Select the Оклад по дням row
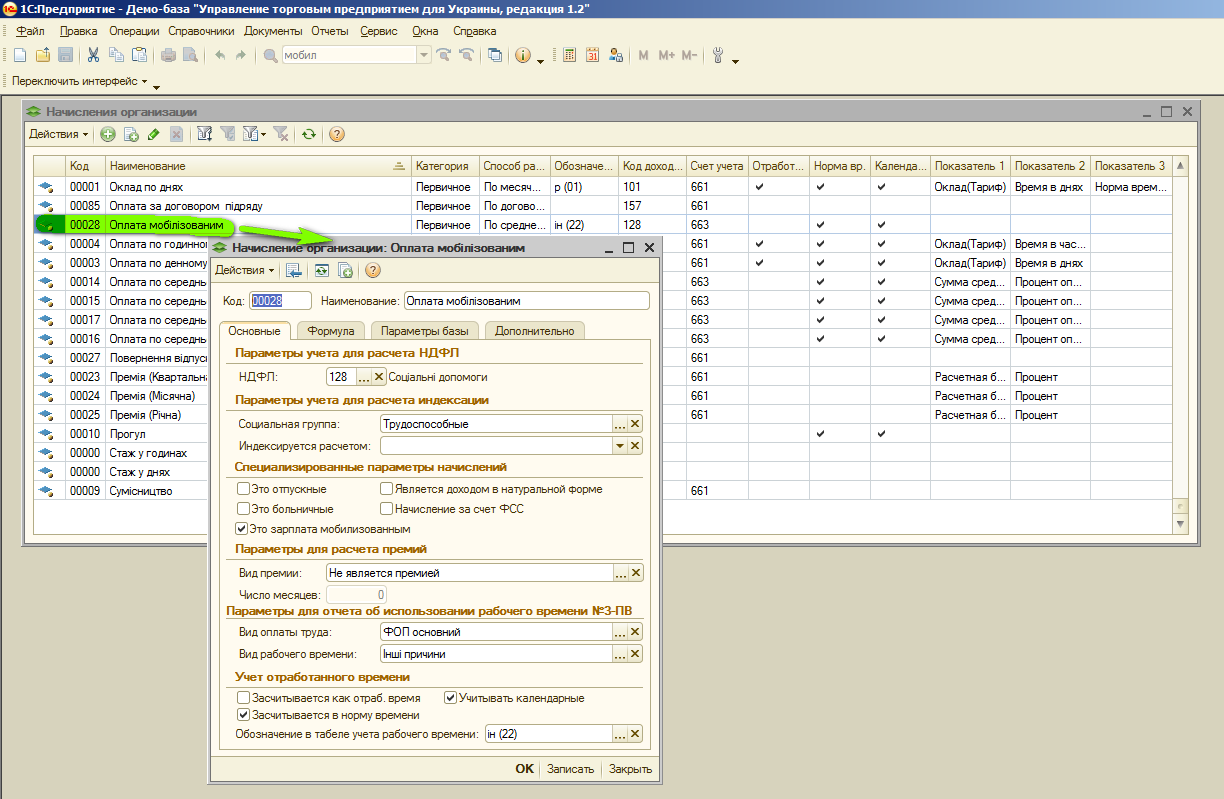 603,187
